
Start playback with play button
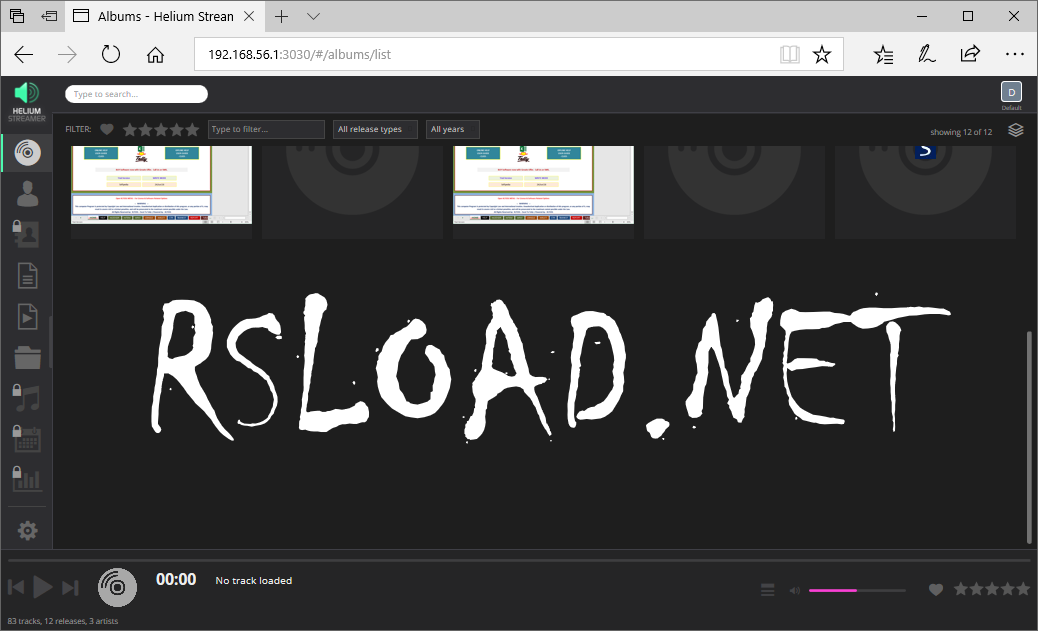click(x=42, y=587)
